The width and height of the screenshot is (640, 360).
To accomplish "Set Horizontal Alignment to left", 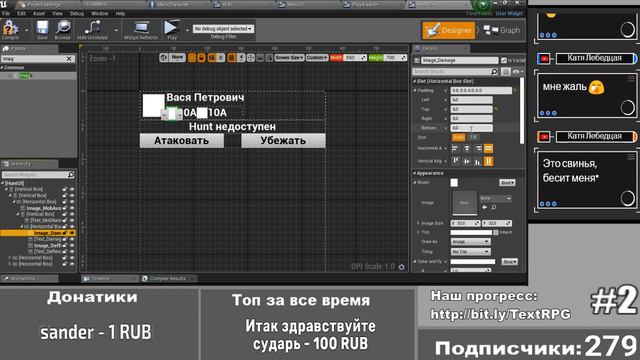I will 456,149.
